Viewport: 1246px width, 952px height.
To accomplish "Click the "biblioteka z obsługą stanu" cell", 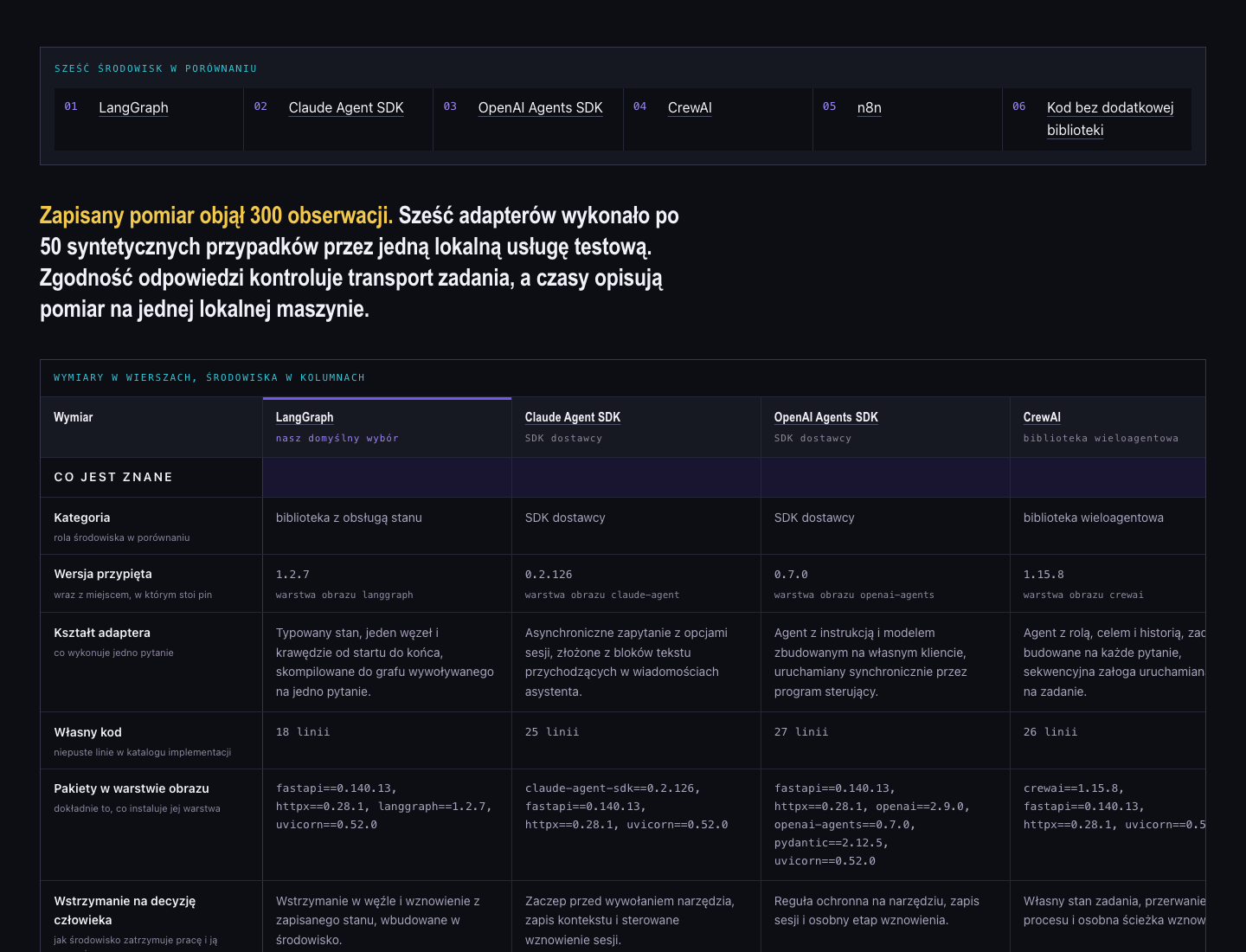I will pos(349,518).
